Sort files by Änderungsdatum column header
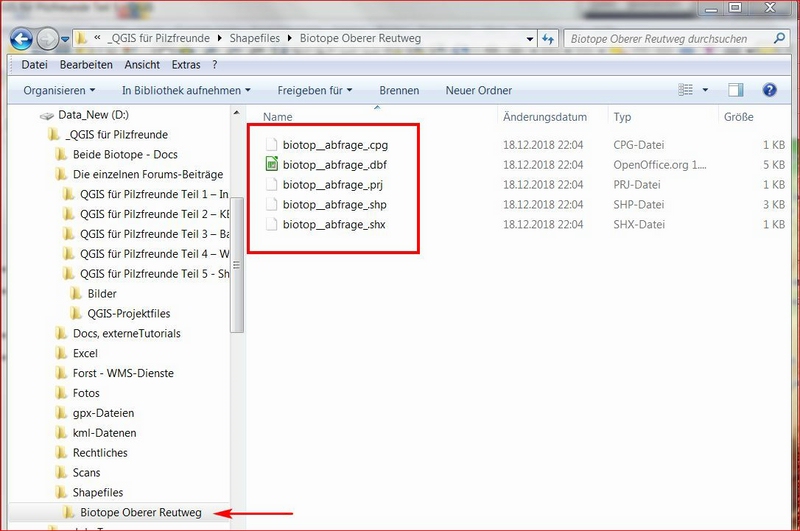The height and width of the screenshot is (531, 800). [545, 117]
